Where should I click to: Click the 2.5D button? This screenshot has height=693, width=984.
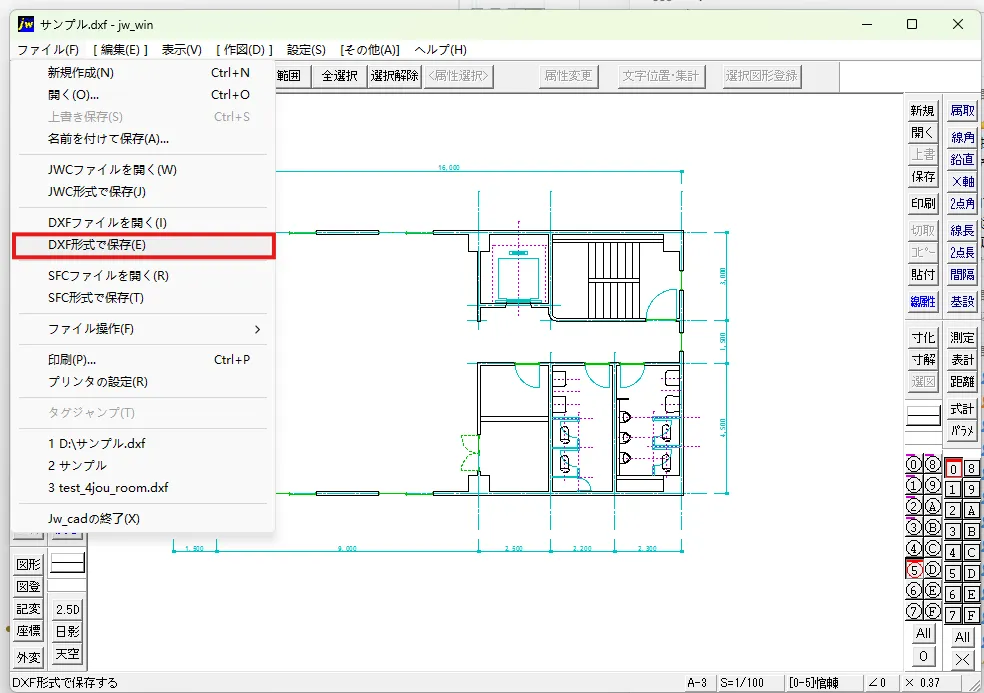click(67, 610)
